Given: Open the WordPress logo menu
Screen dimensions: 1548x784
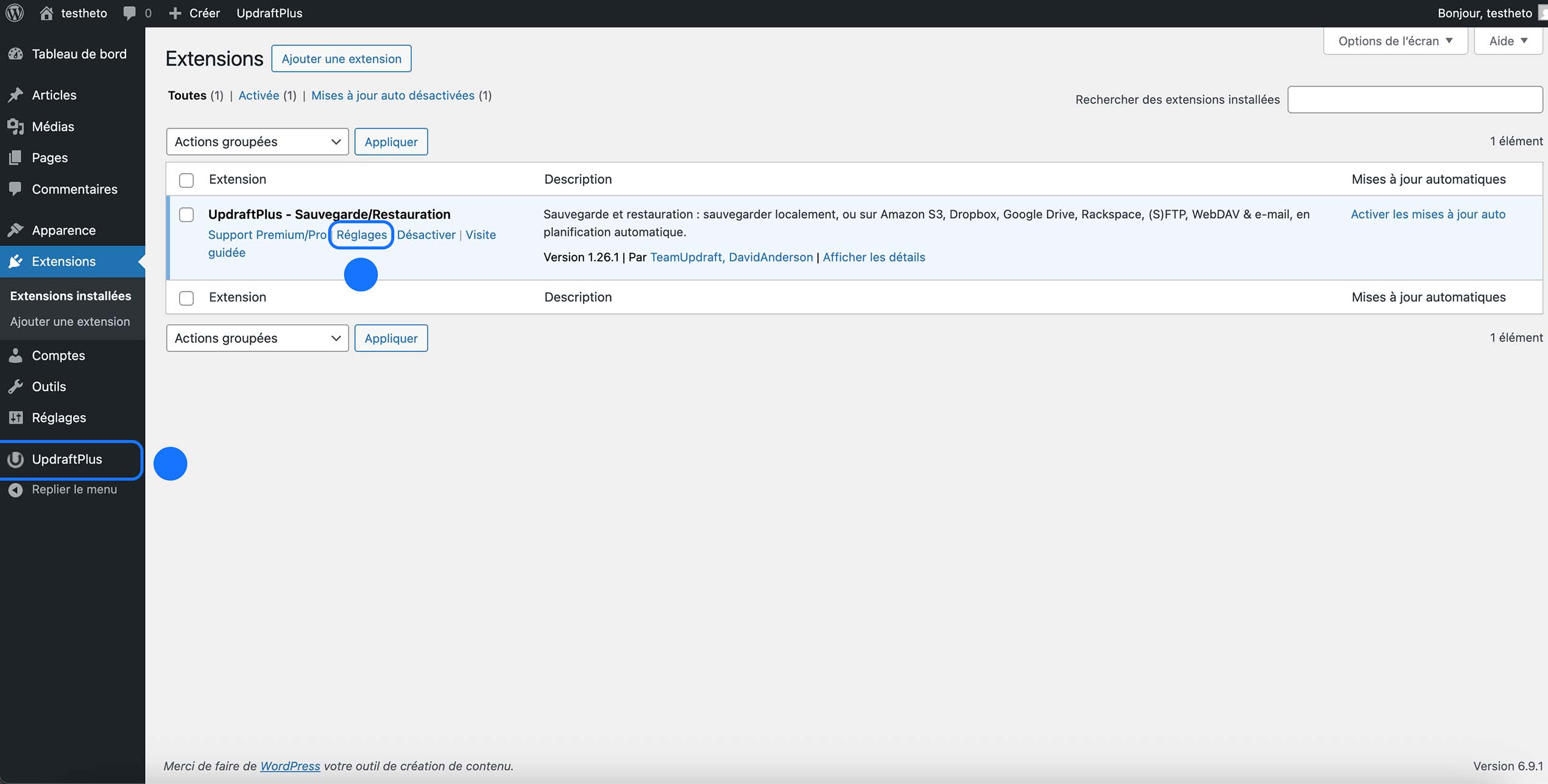Looking at the screenshot, I should [14, 12].
